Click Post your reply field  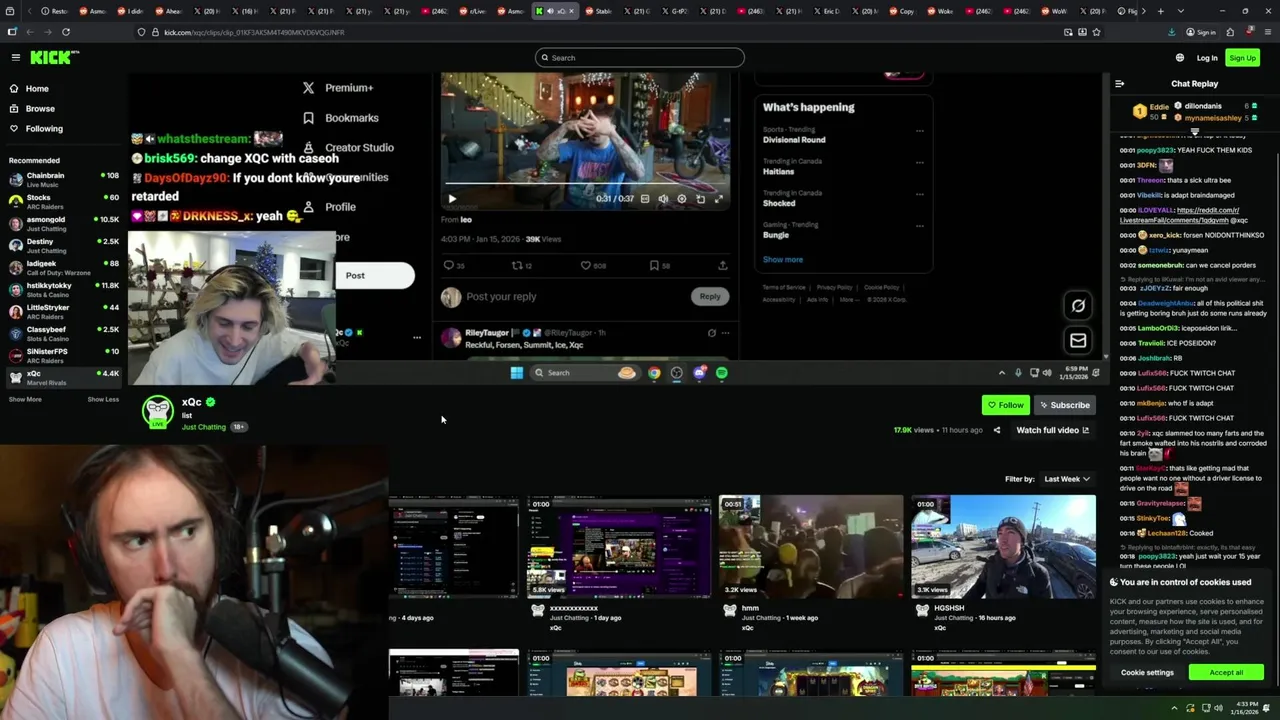(x=501, y=296)
